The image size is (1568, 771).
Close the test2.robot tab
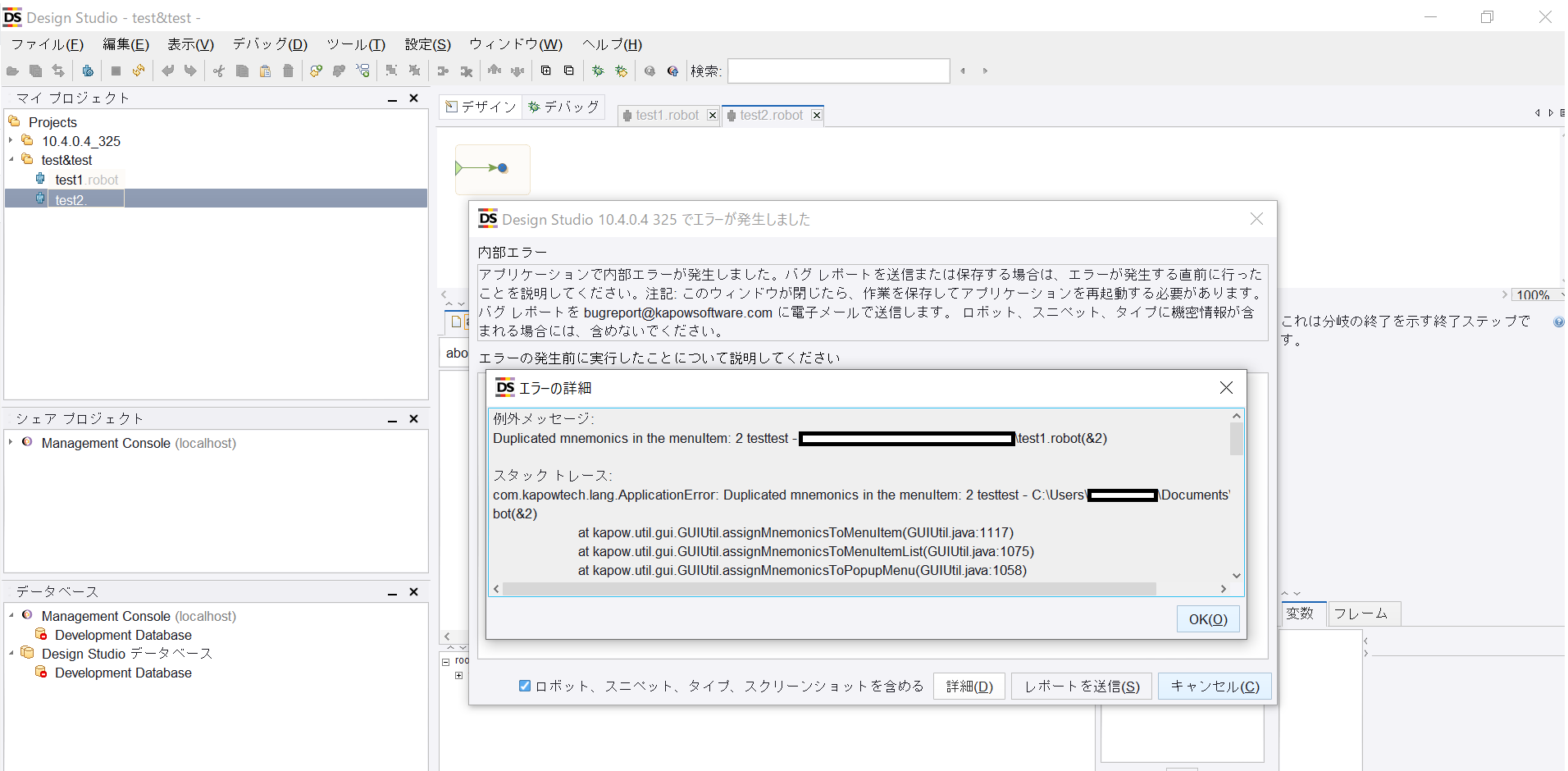817,116
